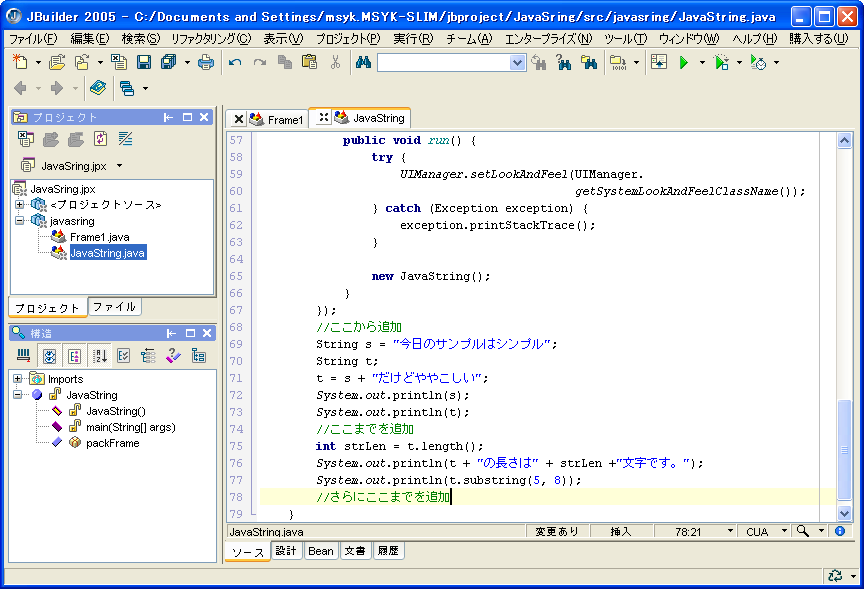Click the Help book icon

(97, 88)
